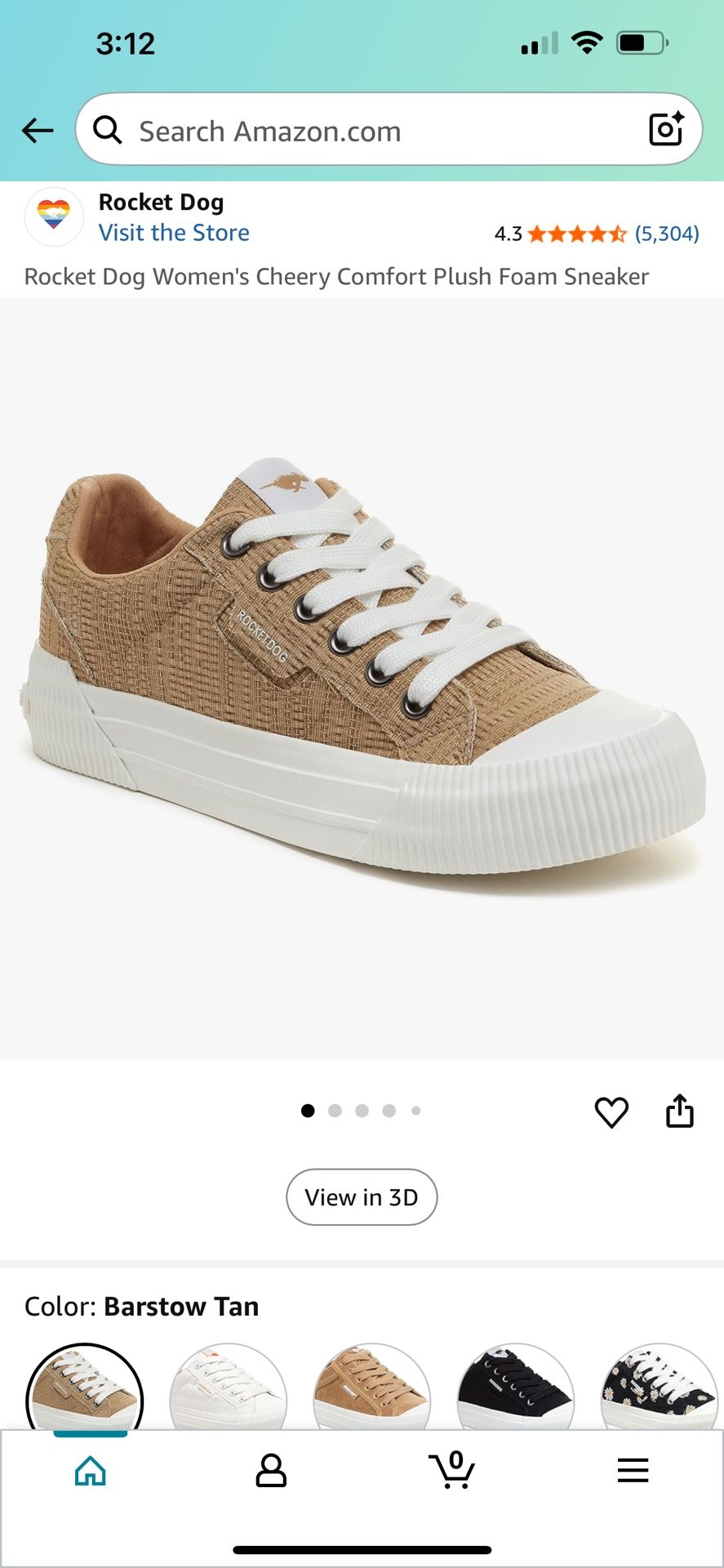The width and height of the screenshot is (724, 1568).
Task: Choose the solid black sneaker swatch
Action: pyautogui.click(x=516, y=1387)
